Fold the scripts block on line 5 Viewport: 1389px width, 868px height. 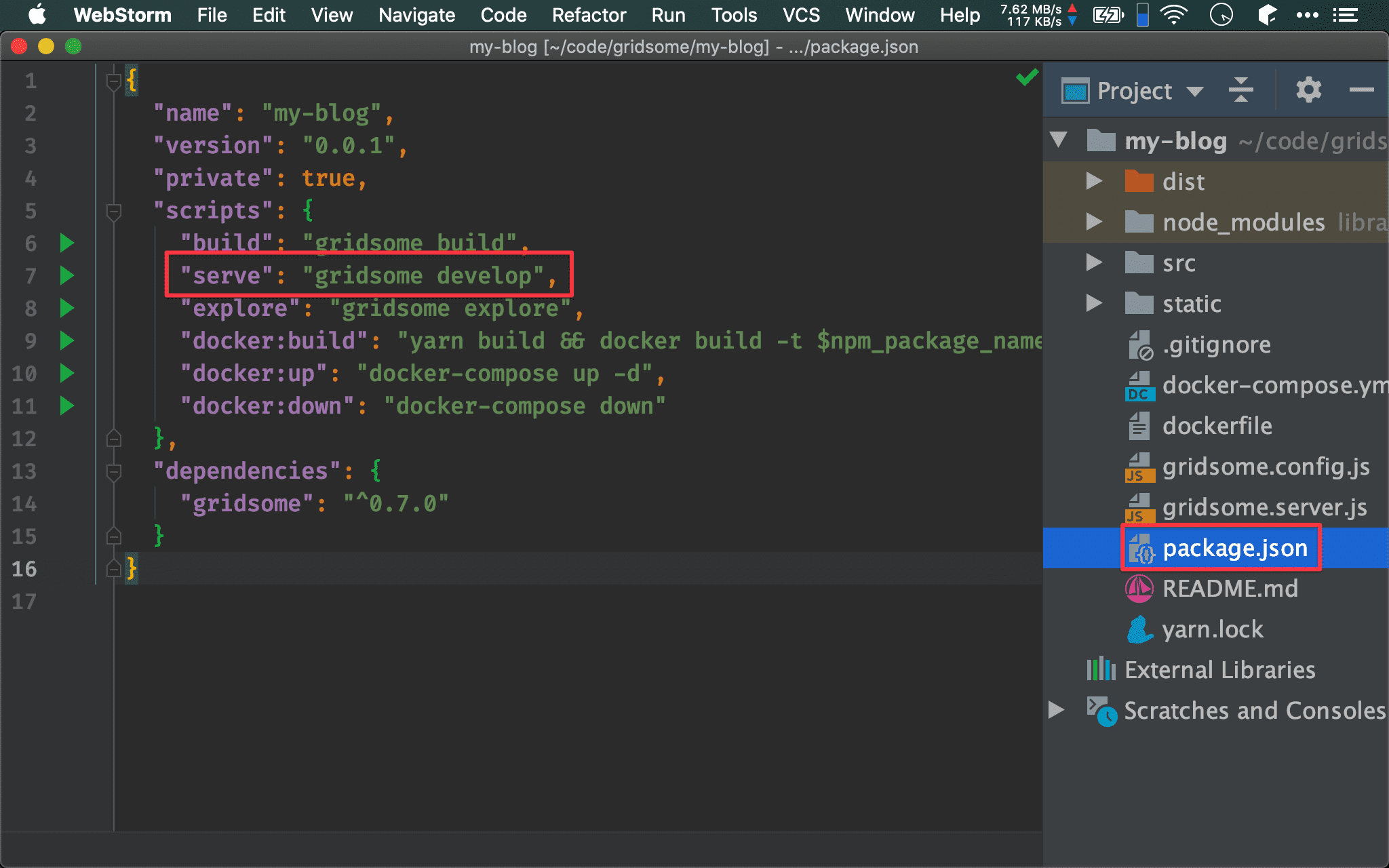[114, 212]
